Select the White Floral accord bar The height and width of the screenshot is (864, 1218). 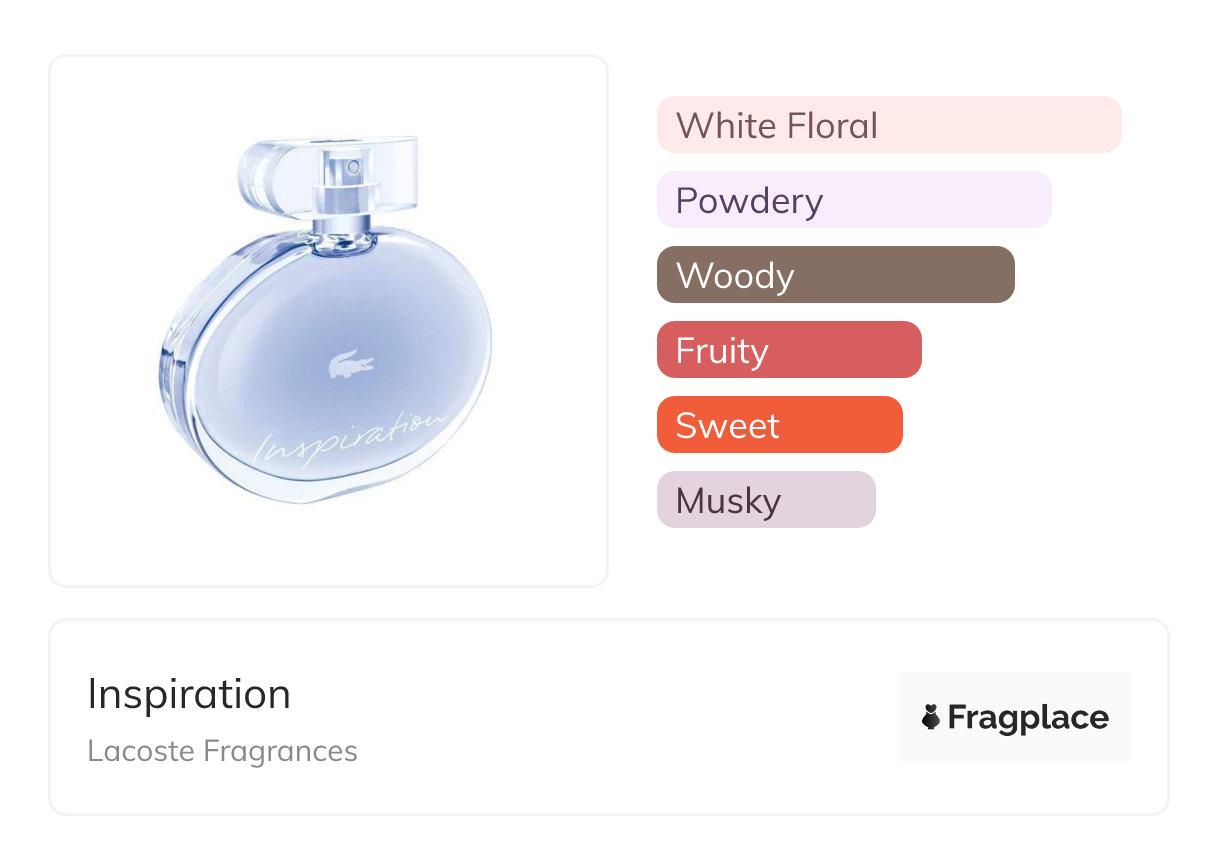click(x=889, y=125)
